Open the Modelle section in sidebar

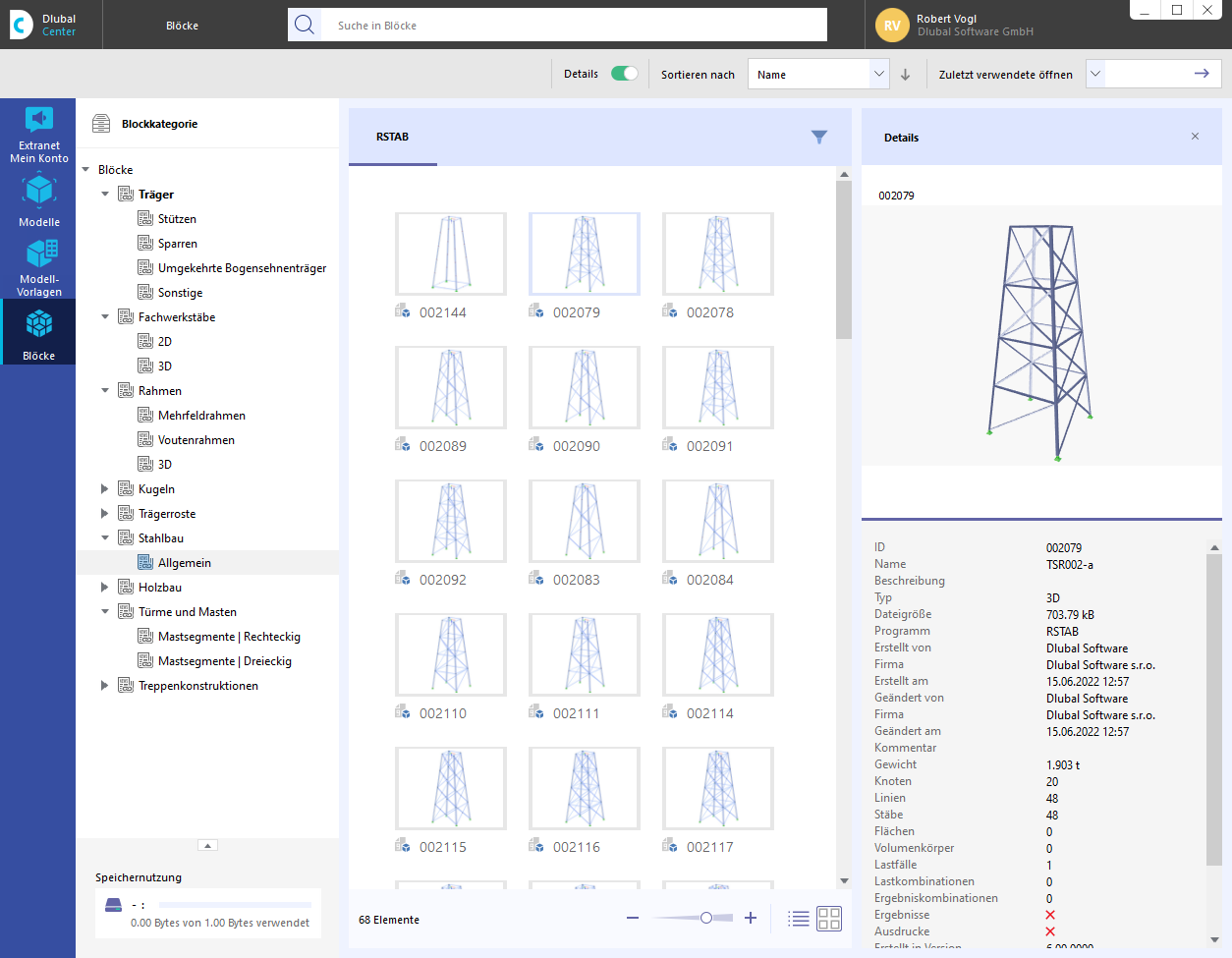(38, 200)
